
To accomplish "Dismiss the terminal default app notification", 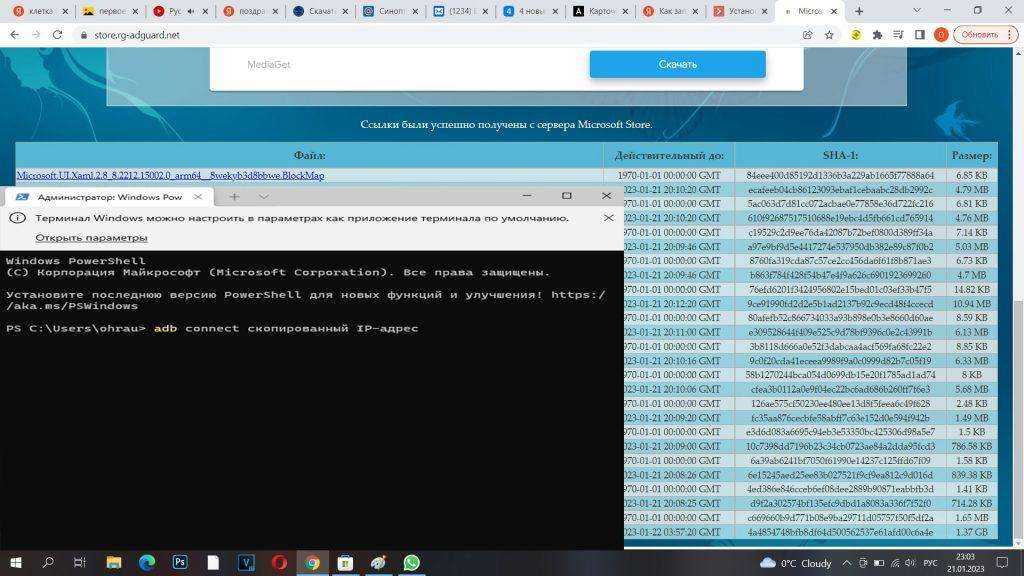I will tap(608, 217).
